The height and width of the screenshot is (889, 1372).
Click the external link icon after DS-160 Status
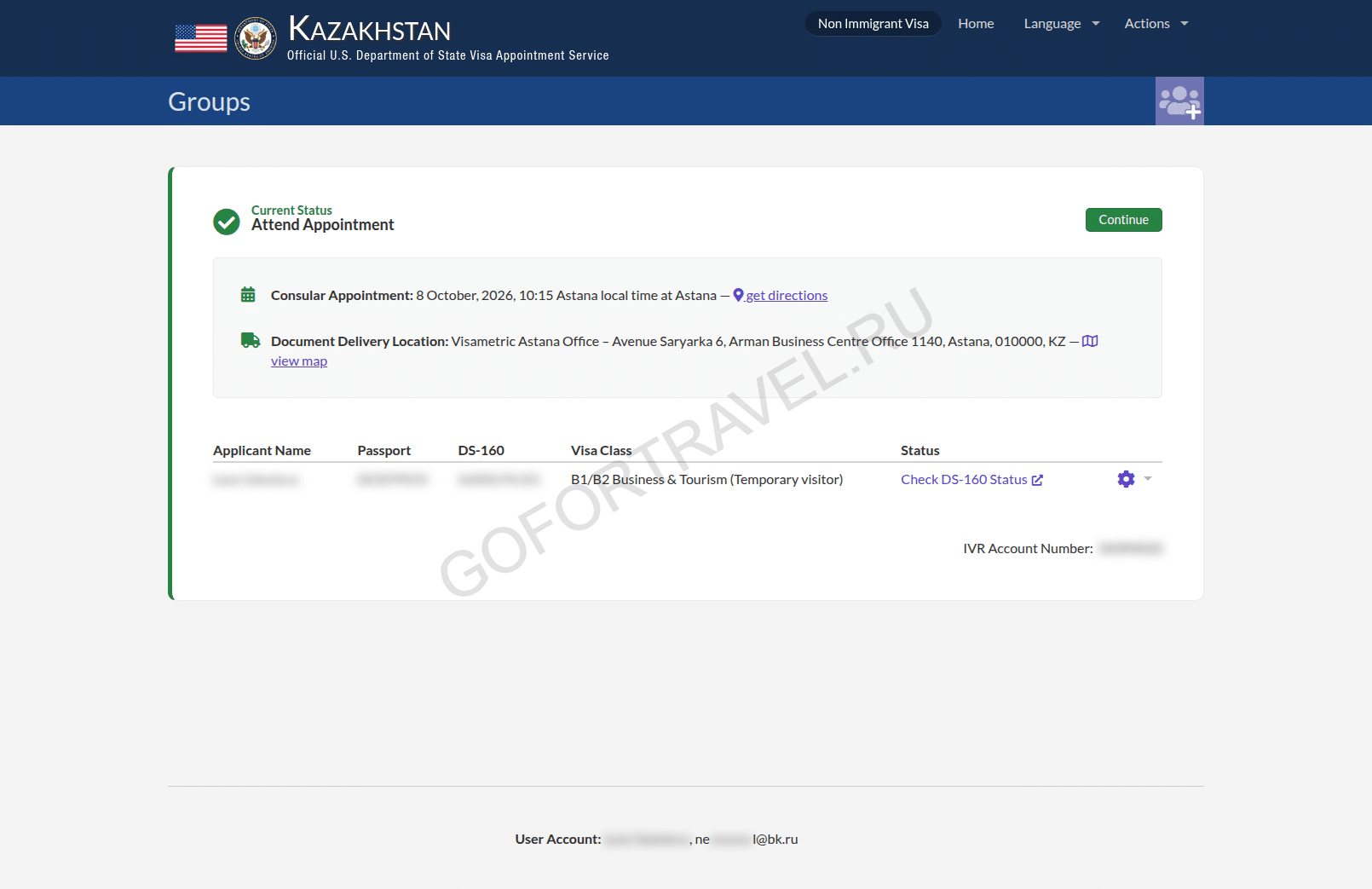pos(1037,480)
